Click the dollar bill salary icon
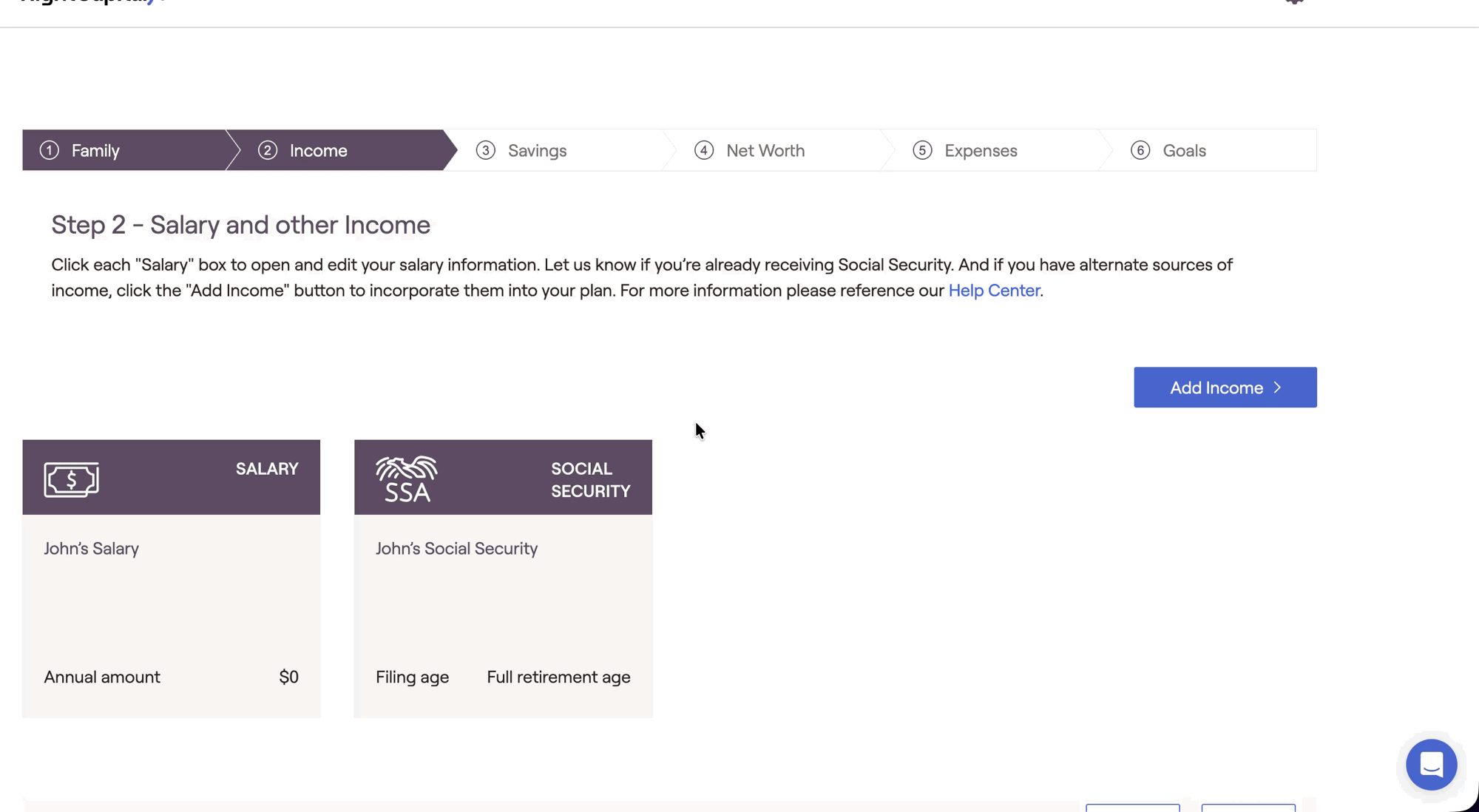This screenshot has width=1479, height=812. pyautogui.click(x=71, y=479)
